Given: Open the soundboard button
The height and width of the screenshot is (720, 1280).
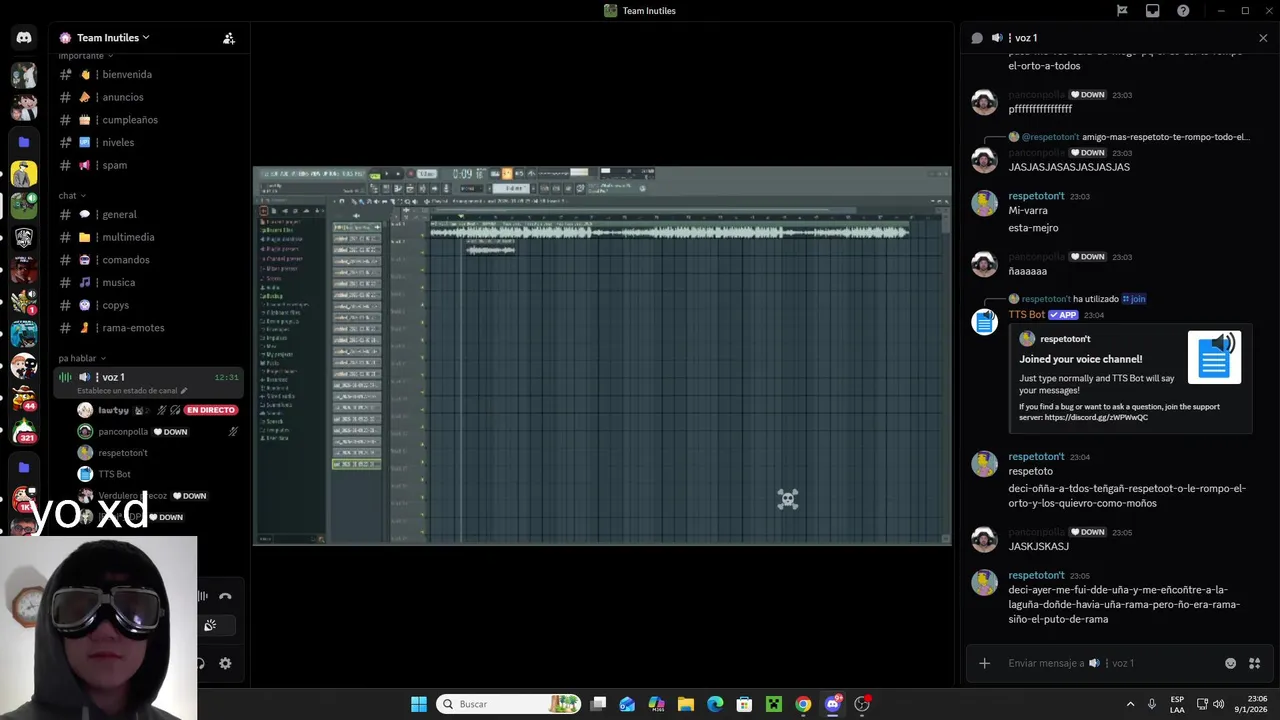Looking at the screenshot, I should [x=210, y=626].
